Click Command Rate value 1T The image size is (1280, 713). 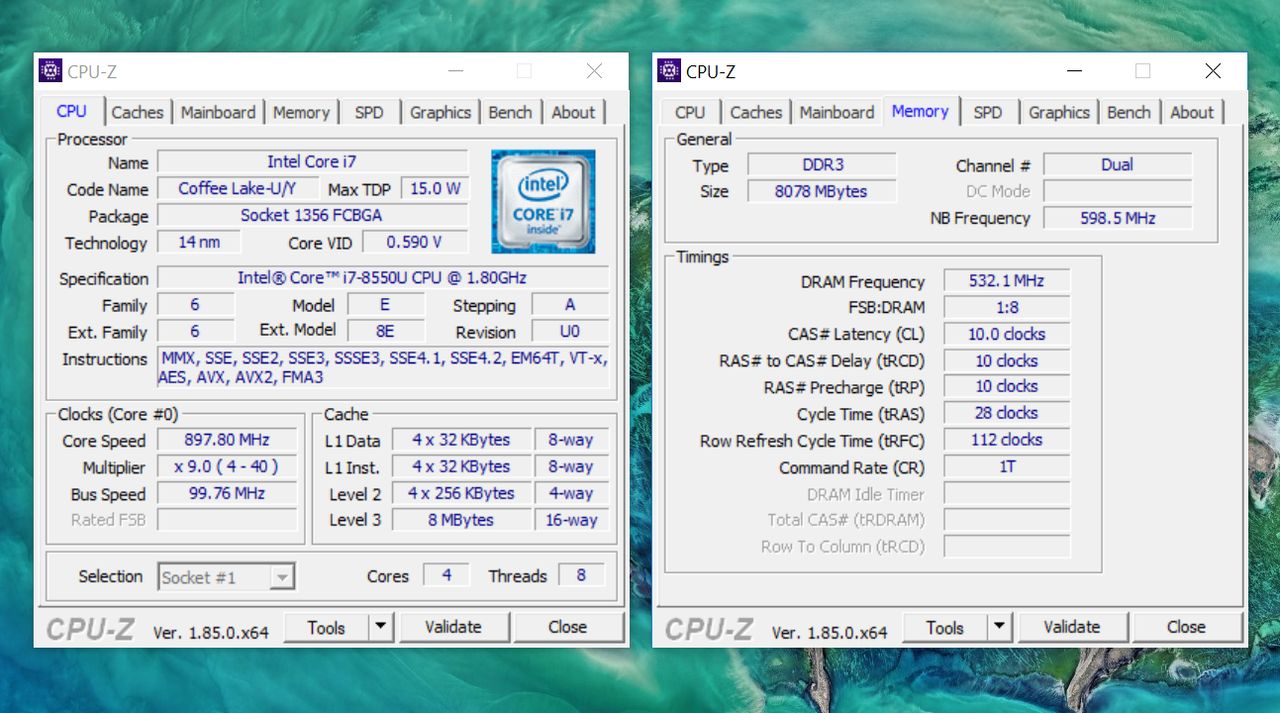pos(1007,466)
